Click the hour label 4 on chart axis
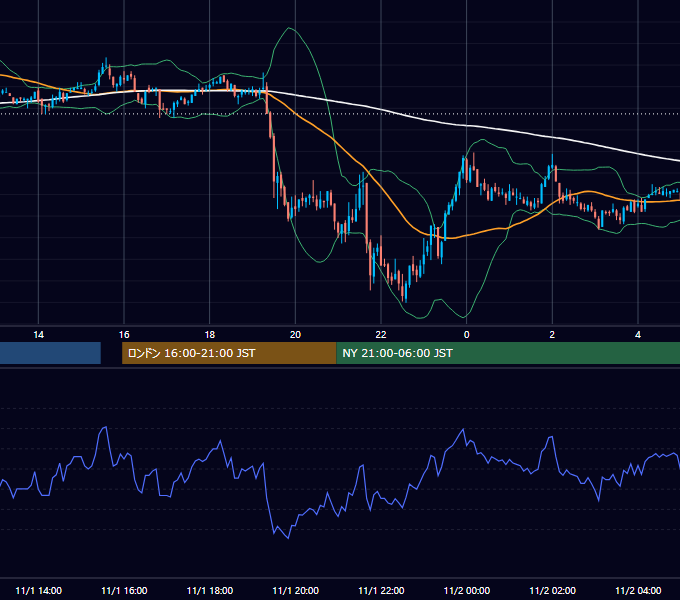680x600 pixels. [638, 335]
